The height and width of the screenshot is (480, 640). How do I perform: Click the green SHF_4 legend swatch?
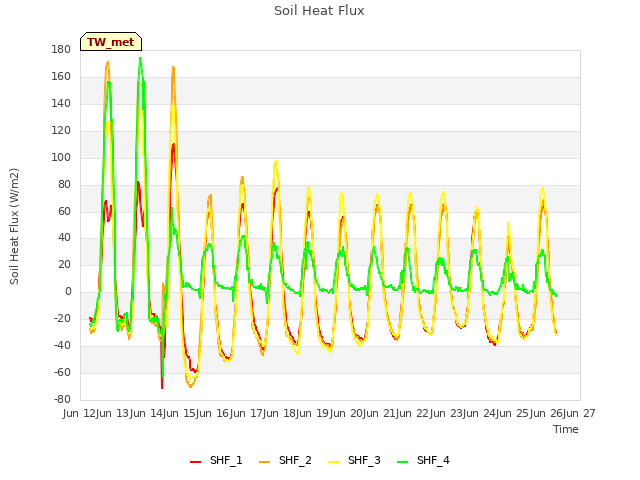402,461
